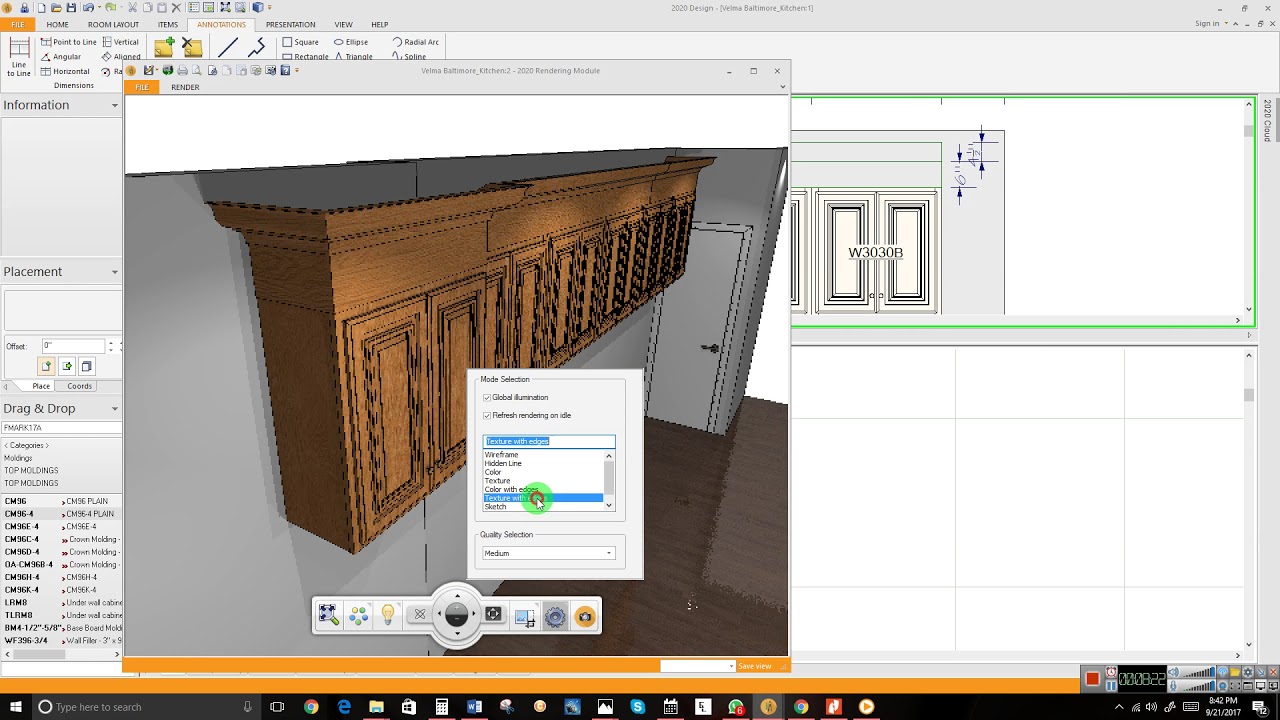
Task: Click the zoom-to-fit magnifier icon
Action: pyautogui.click(x=328, y=616)
